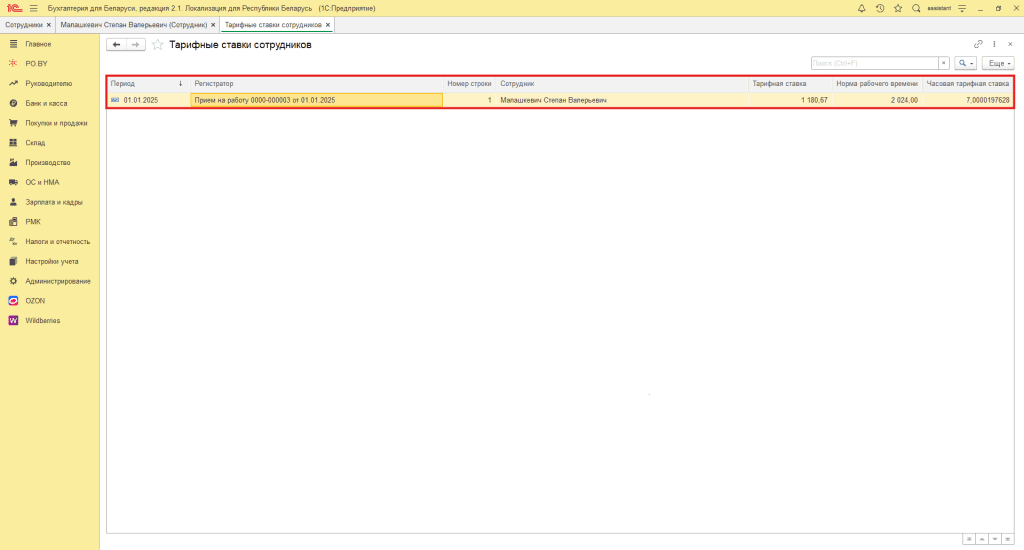Screen dimensions: 1024x550
Task: Select the 1 180,67 rate cell
Action: click(790, 100)
